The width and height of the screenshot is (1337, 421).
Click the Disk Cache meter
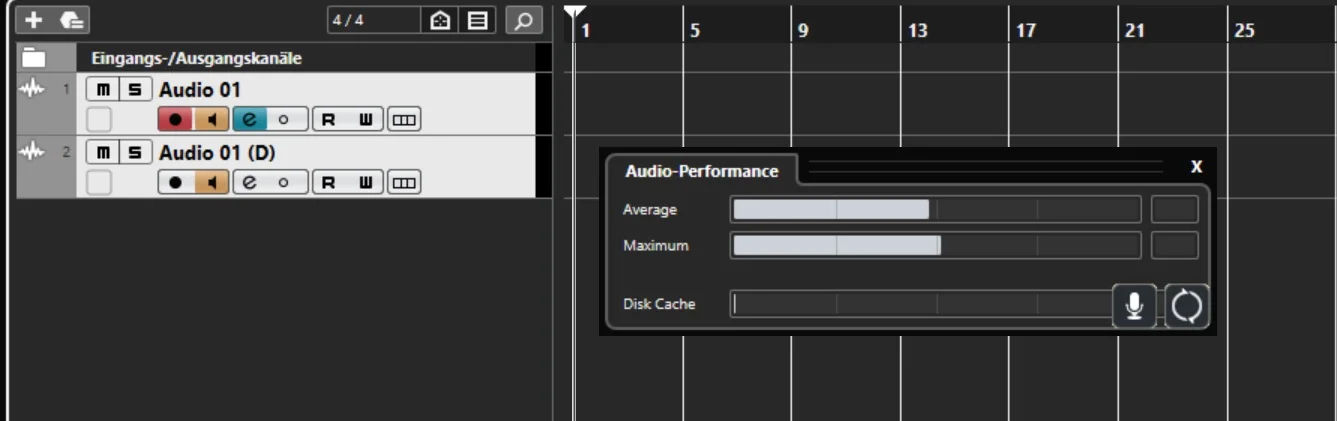point(922,303)
